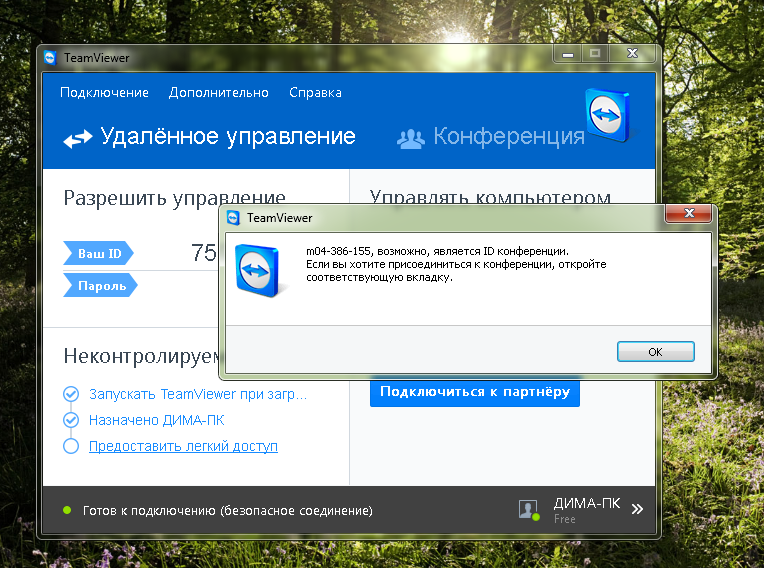Open the Подключение menu
Viewport: 764px width, 568px height.
104,93
